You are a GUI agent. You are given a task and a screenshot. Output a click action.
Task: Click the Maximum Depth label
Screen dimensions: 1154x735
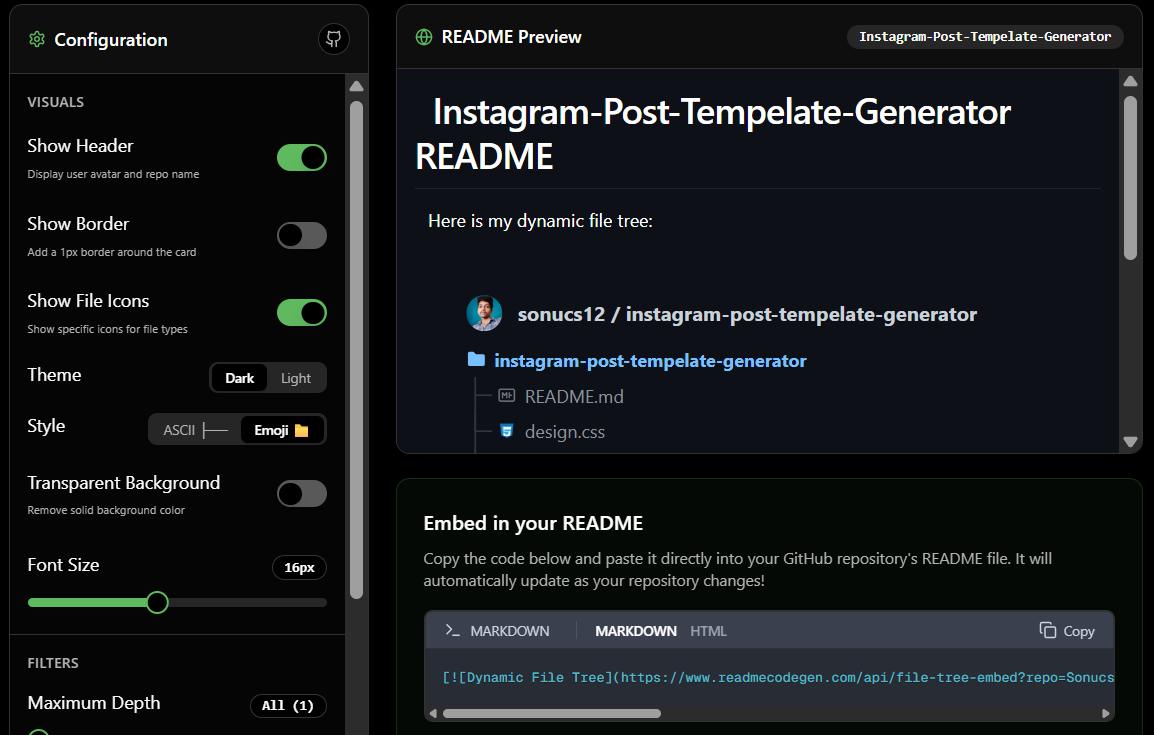click(x=93, y=703)
